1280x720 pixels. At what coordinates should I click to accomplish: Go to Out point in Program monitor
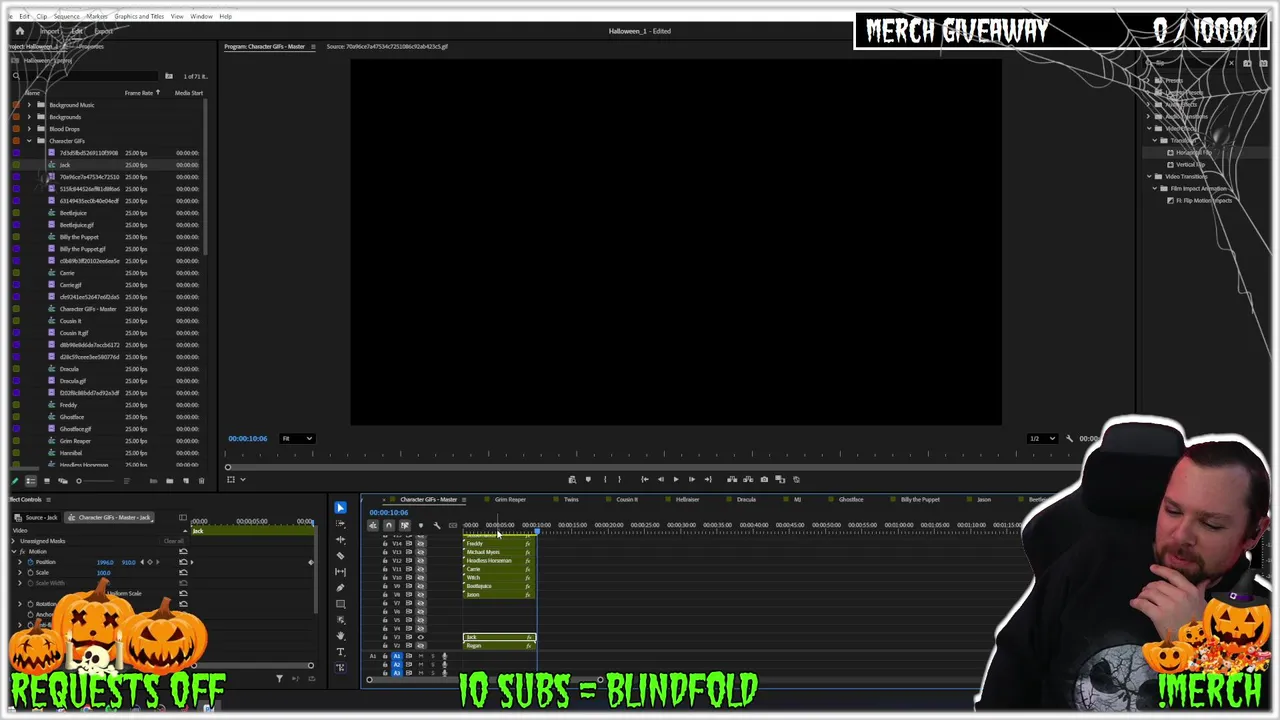pyautogui.click(x=708, y=479)
